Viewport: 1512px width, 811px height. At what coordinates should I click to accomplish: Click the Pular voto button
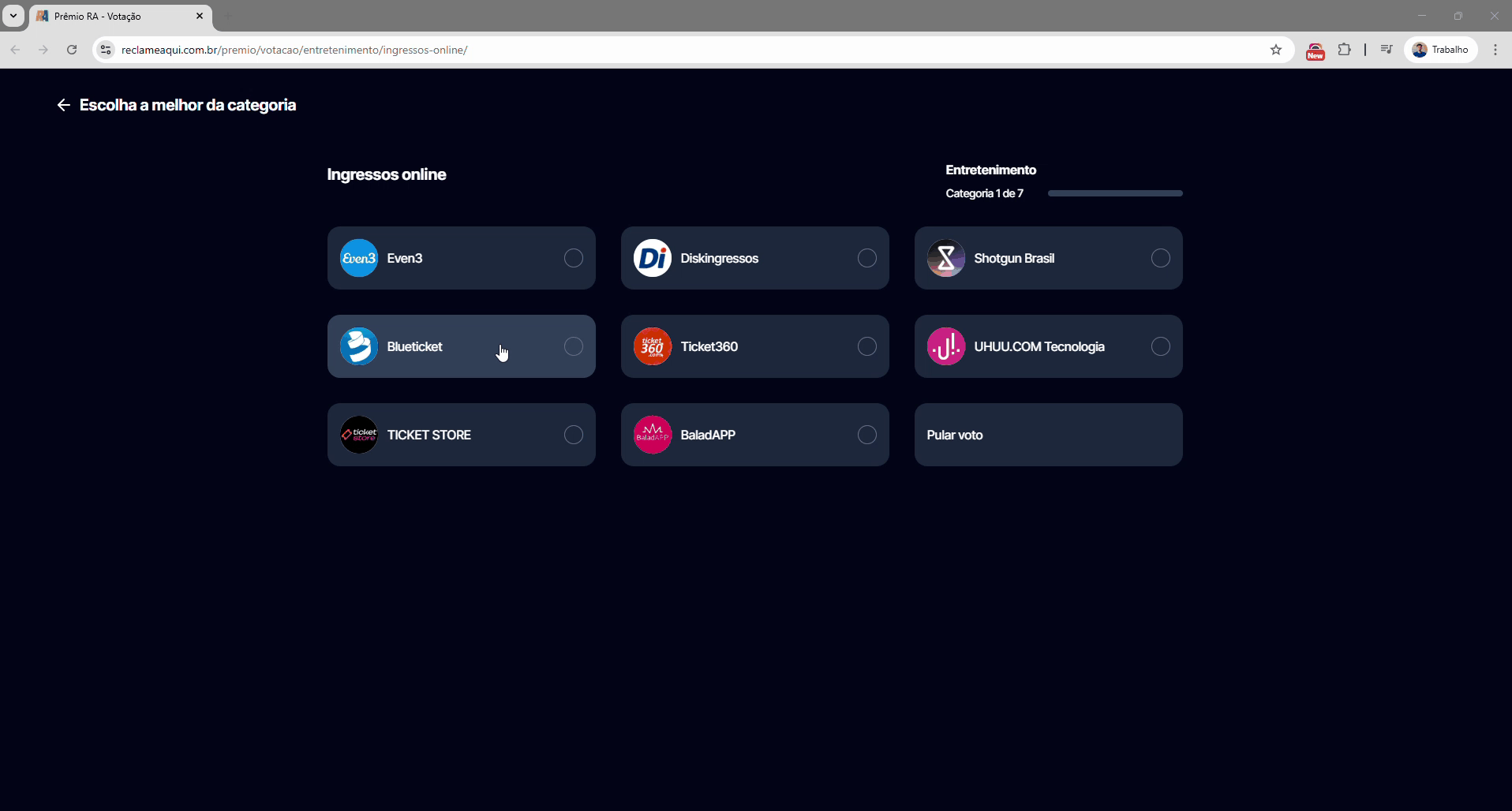click(x=1049, y=435)
